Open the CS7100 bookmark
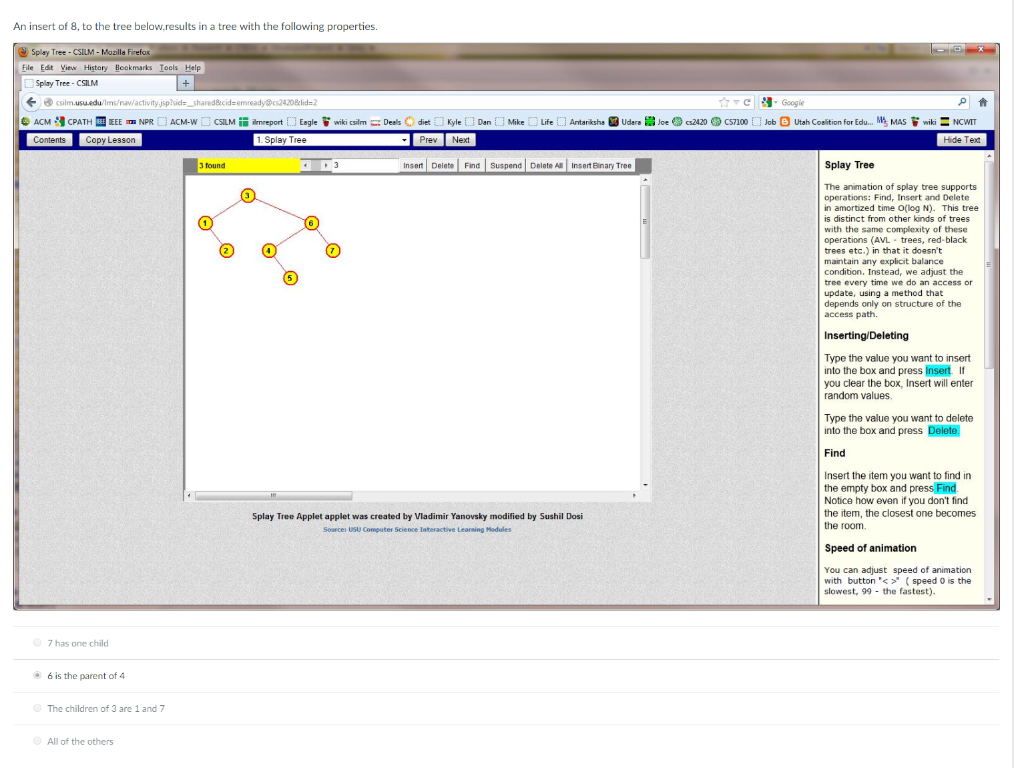Viewport: 1024px width, 768px height. (x=729, y=121)
